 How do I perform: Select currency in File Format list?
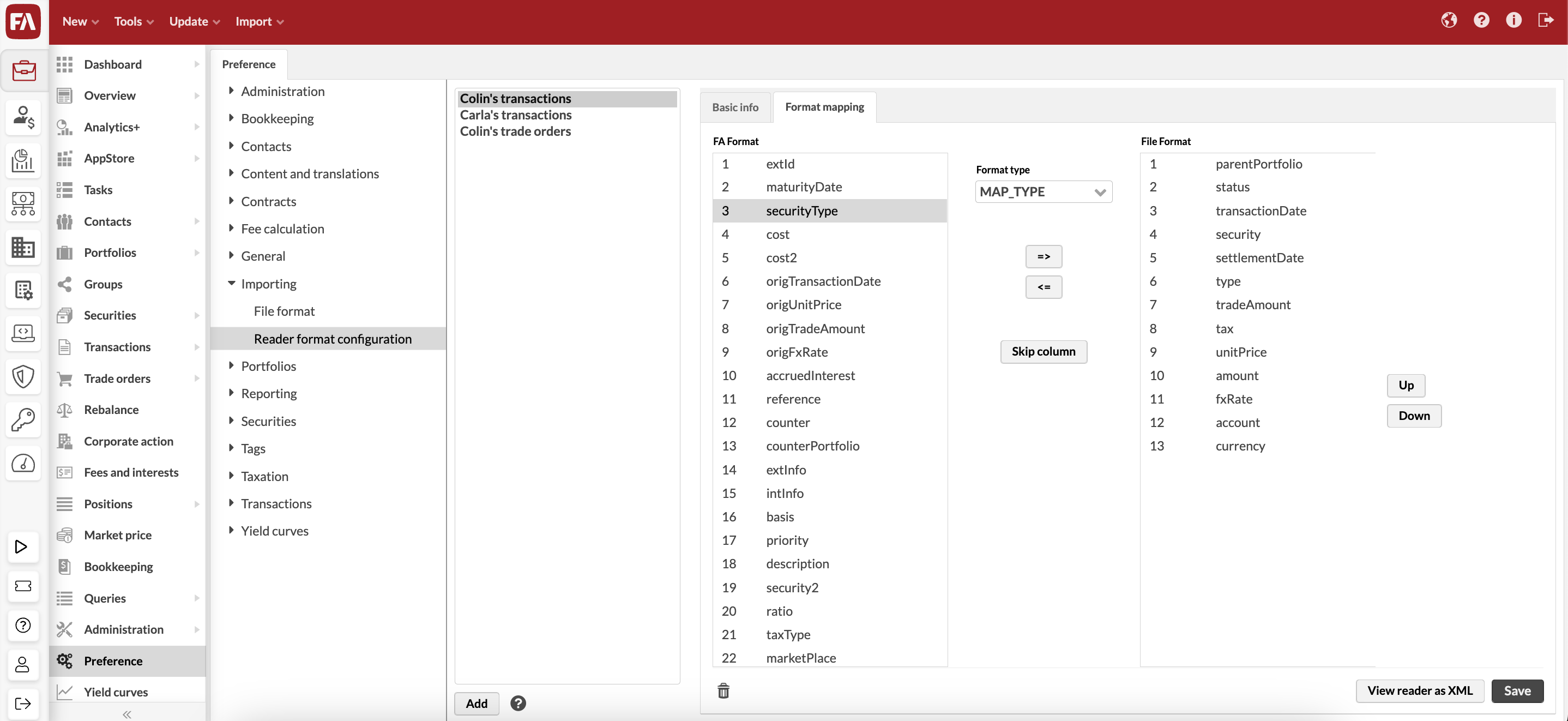point(1258,446)
